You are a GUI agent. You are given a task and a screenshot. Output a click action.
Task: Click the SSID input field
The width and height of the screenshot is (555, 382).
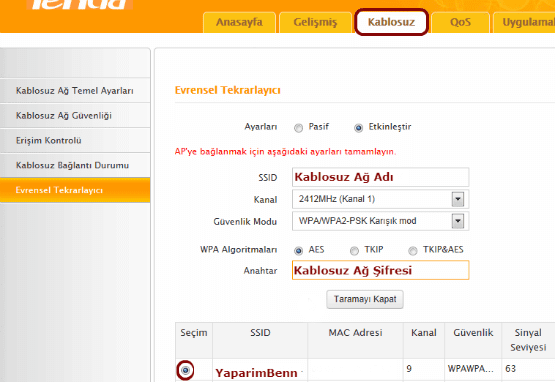(x=381, y=177)
